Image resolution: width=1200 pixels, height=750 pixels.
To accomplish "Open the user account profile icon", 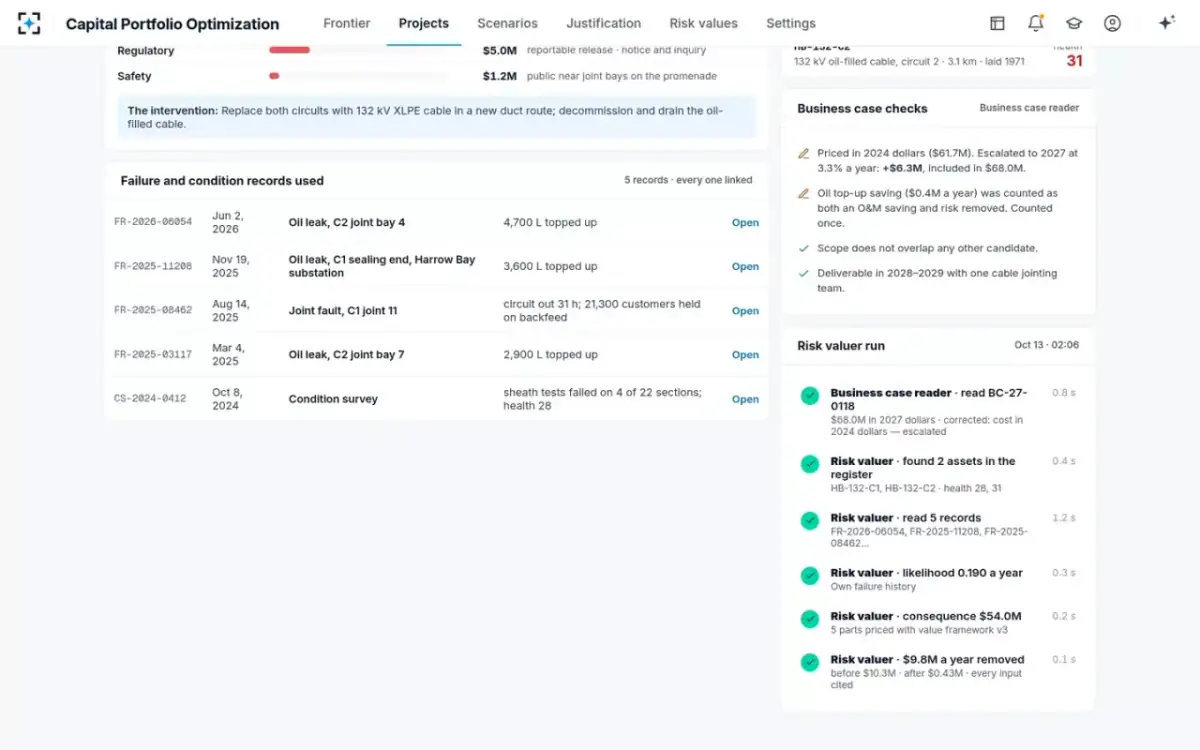I will [x=1112, y=23].
